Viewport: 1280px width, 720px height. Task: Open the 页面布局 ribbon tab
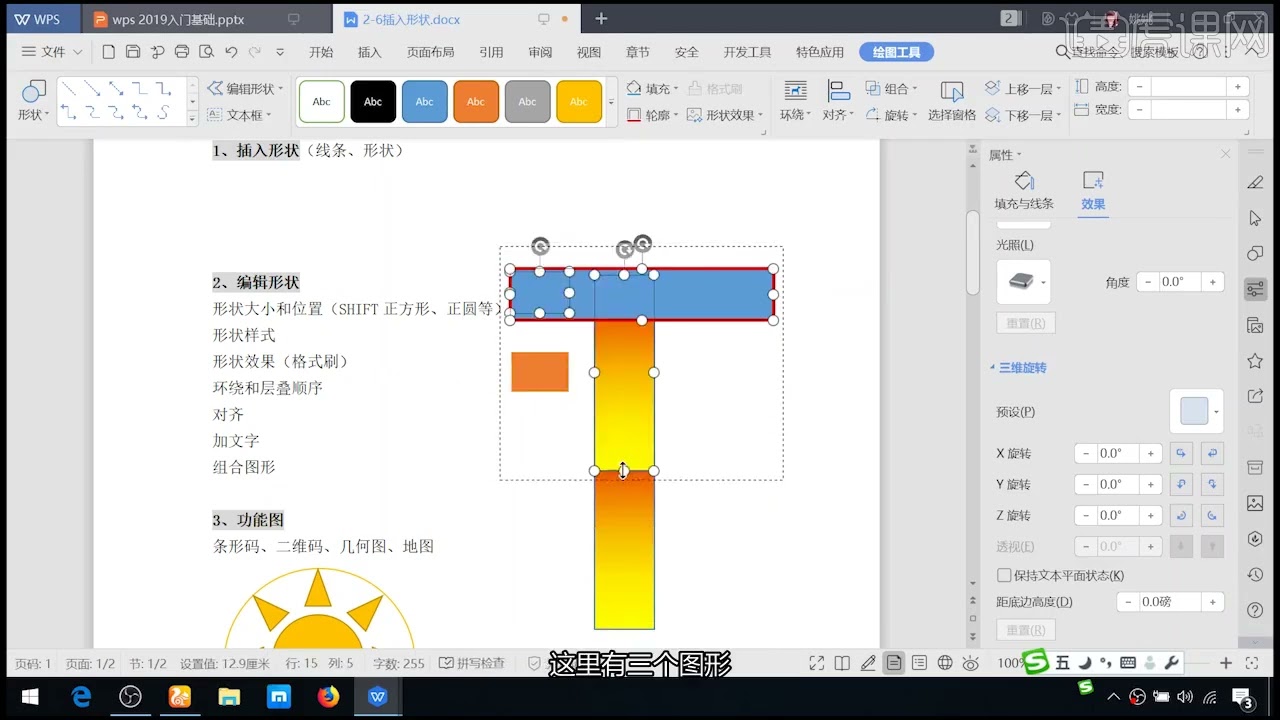430,52
